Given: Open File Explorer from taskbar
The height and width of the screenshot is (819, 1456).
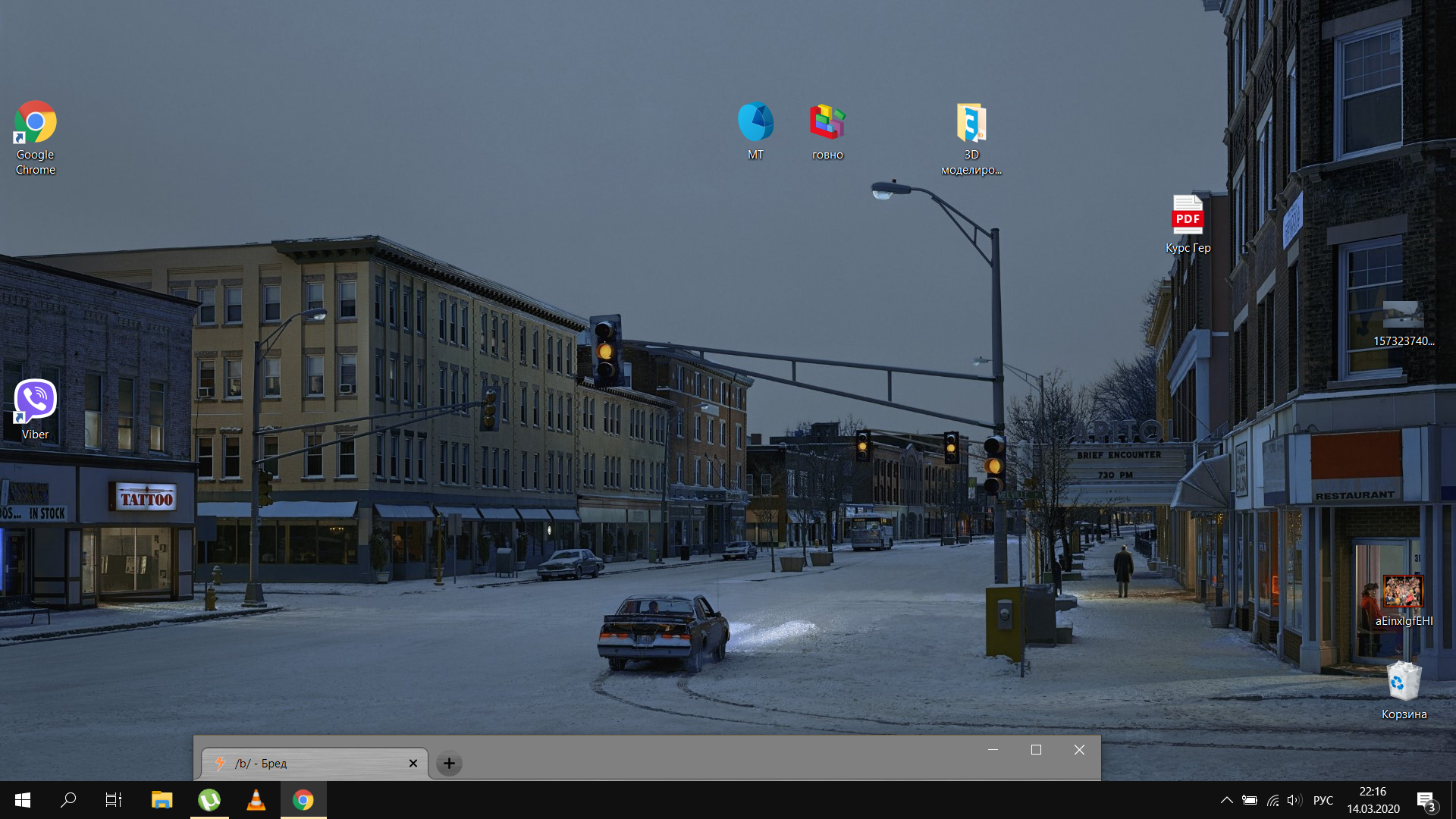Looking at the screenshot, I should click(x=162, y=800).
